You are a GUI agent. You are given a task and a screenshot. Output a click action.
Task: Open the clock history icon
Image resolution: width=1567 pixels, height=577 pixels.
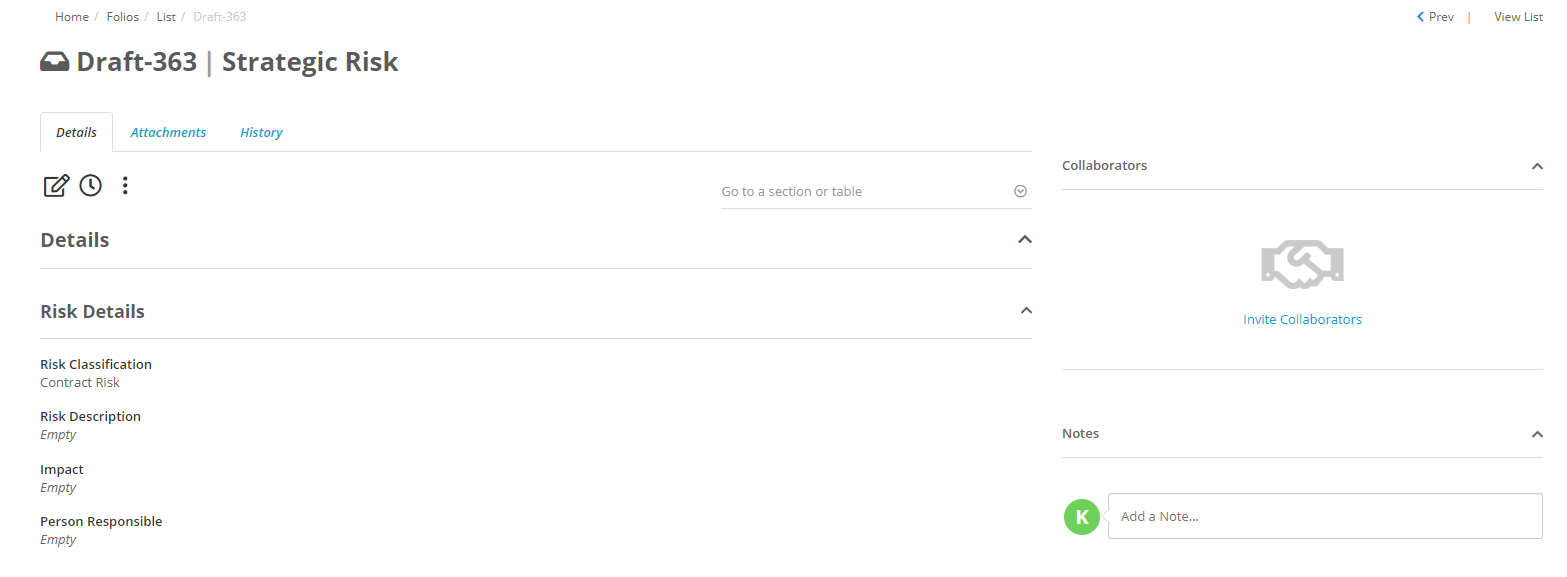click(x=91, y=185)
